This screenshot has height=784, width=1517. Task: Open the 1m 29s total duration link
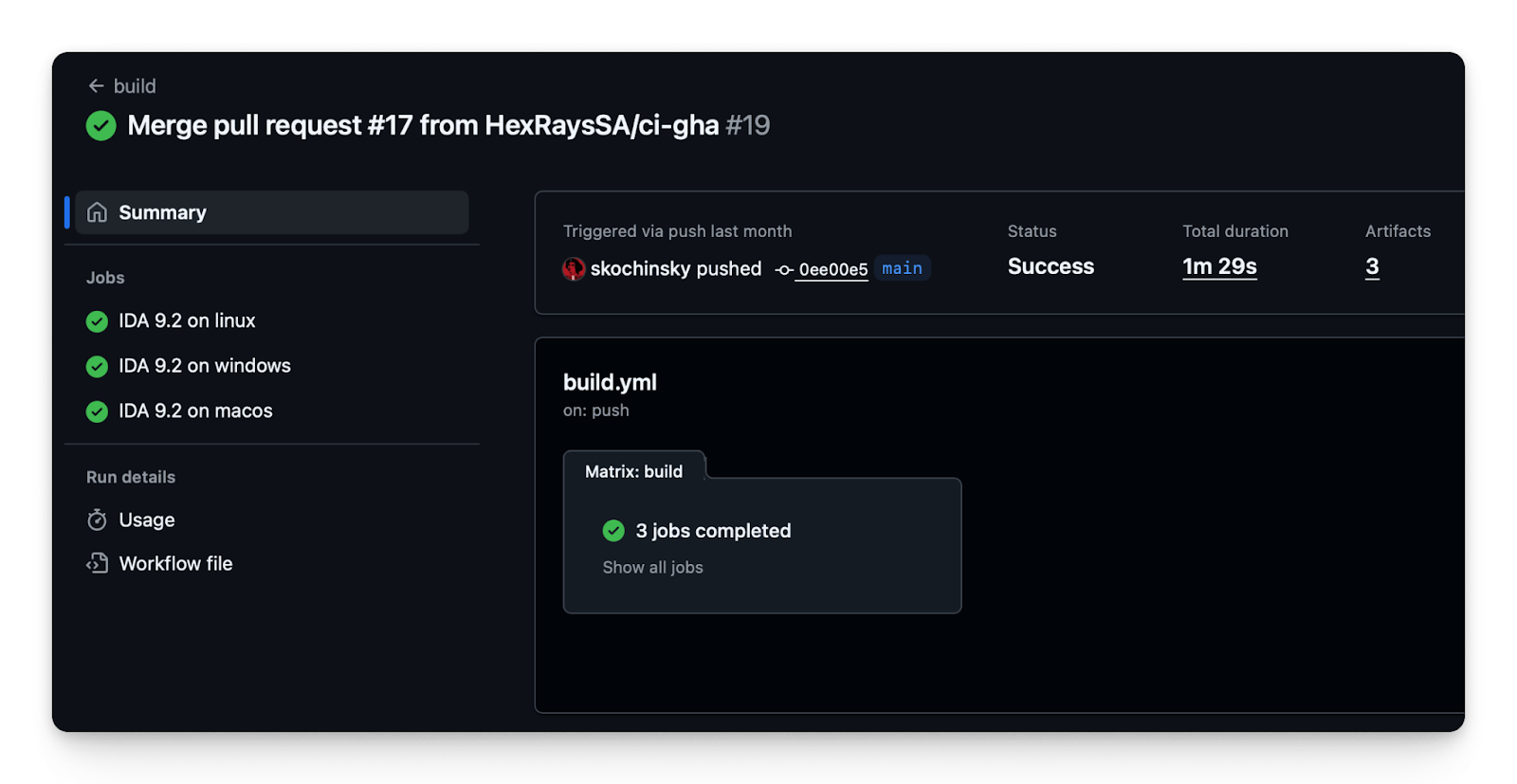(x=1219, y=267)
